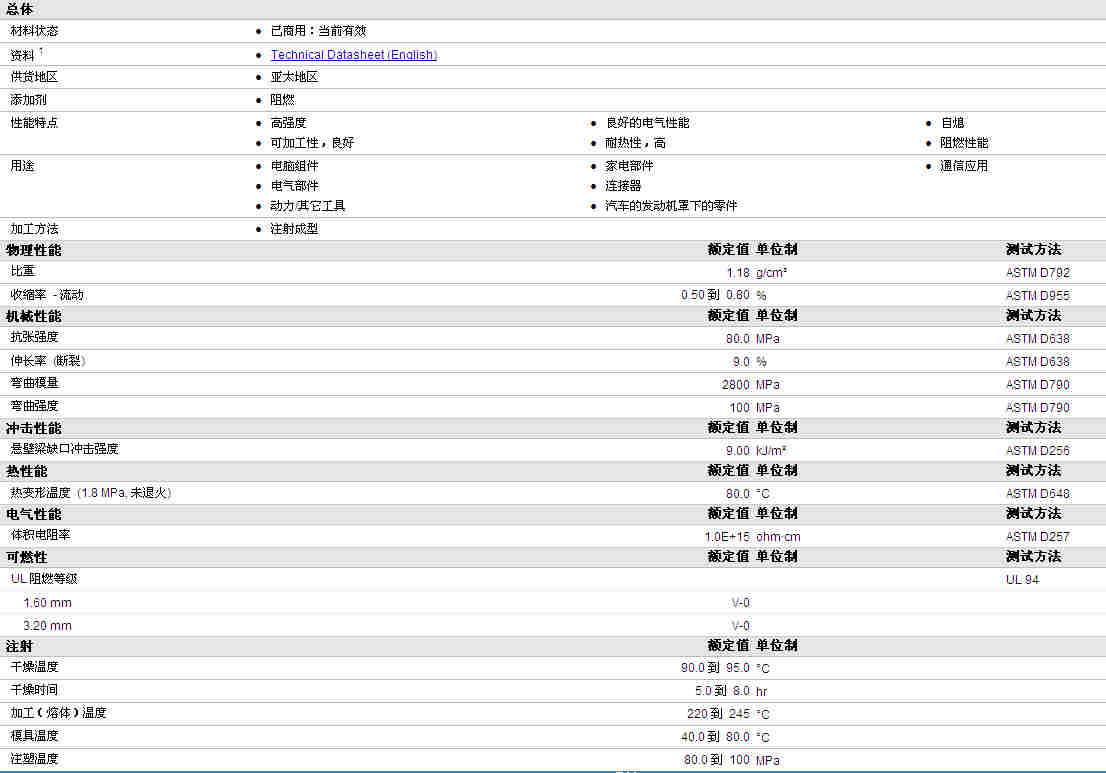The image size is (1106, 773).
Task: Click the 阻燃性能 feature
Action: tap(964, 143)
